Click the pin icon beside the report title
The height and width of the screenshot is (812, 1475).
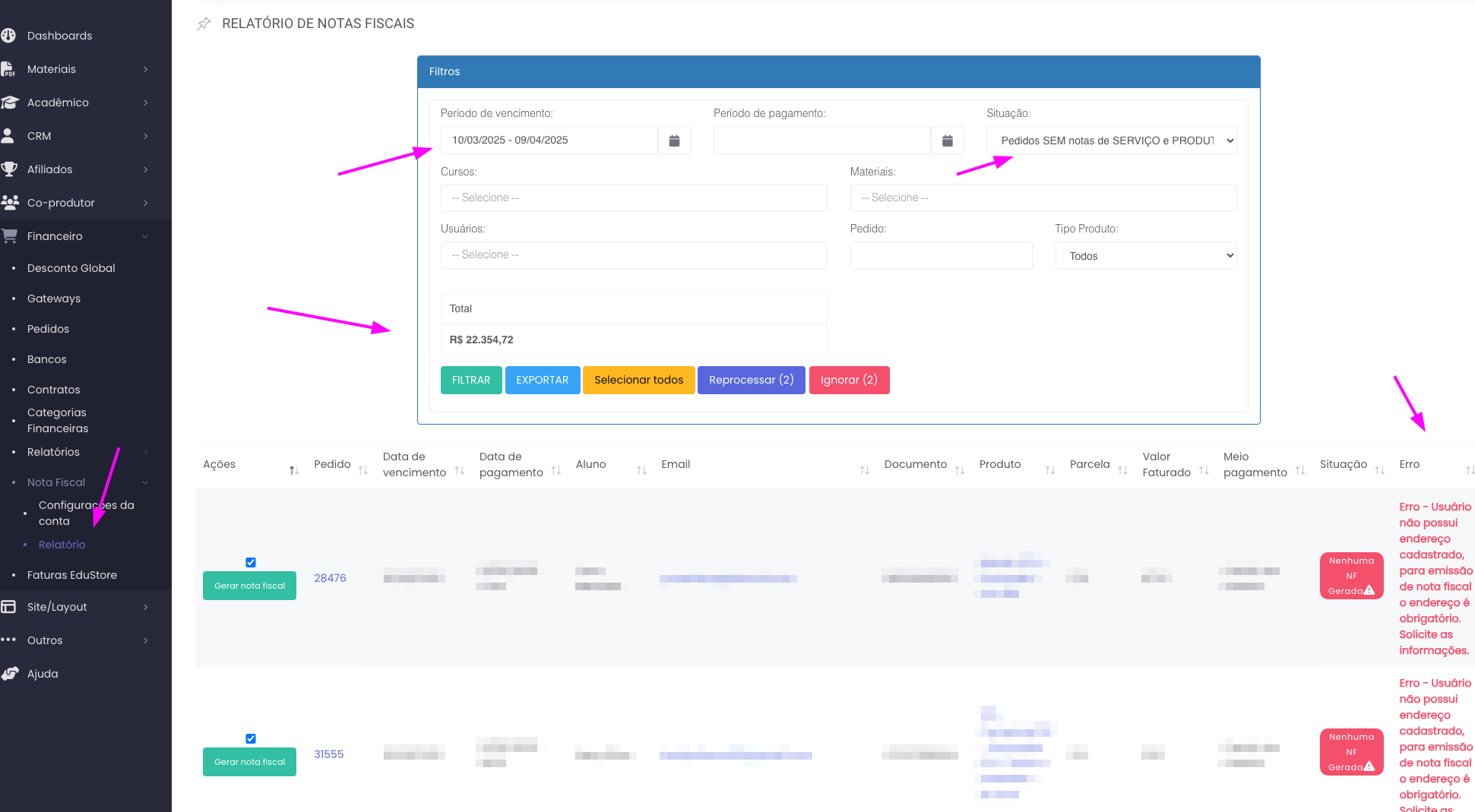click(x=204, y=24)
